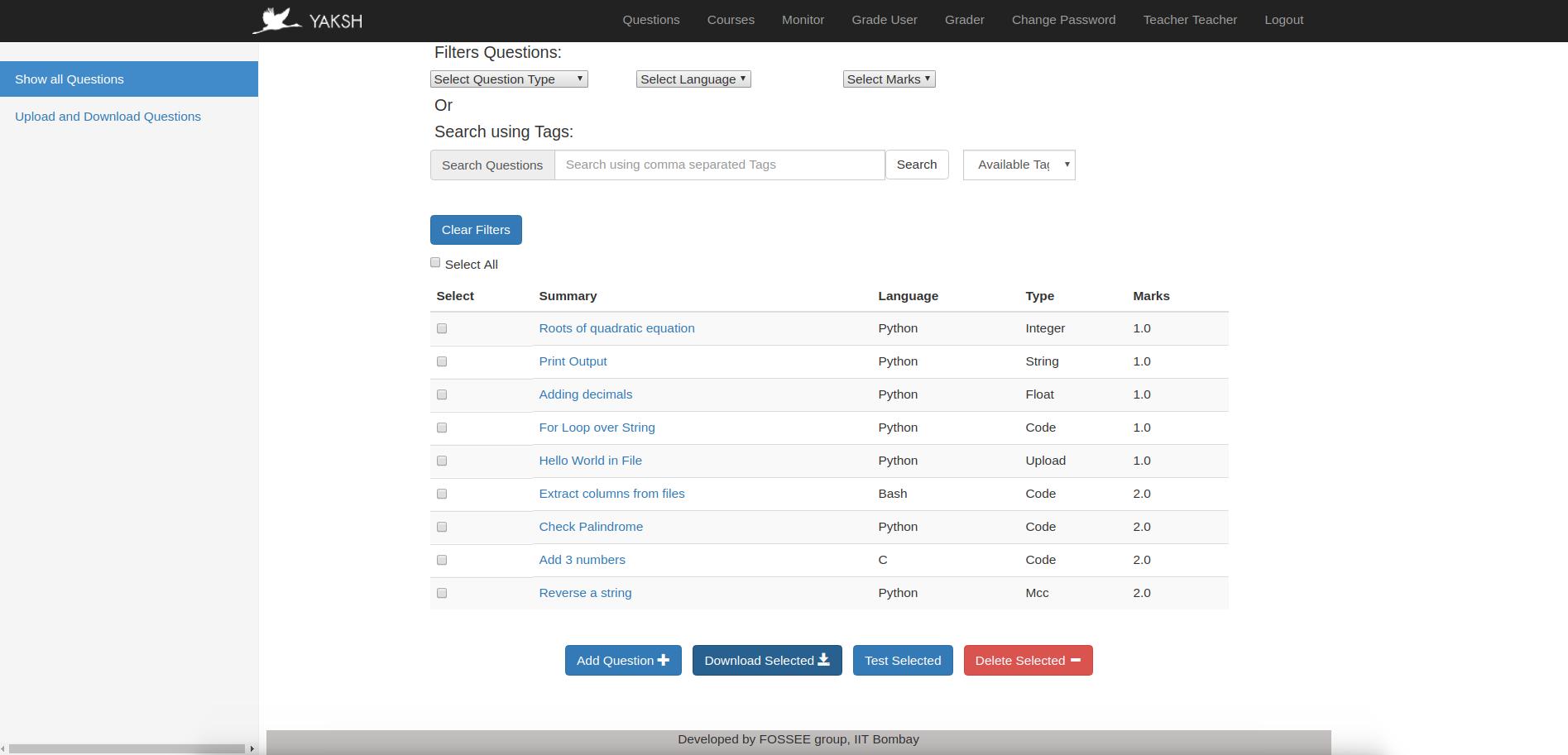Click the Yaksh bird logo

(277, 21)
